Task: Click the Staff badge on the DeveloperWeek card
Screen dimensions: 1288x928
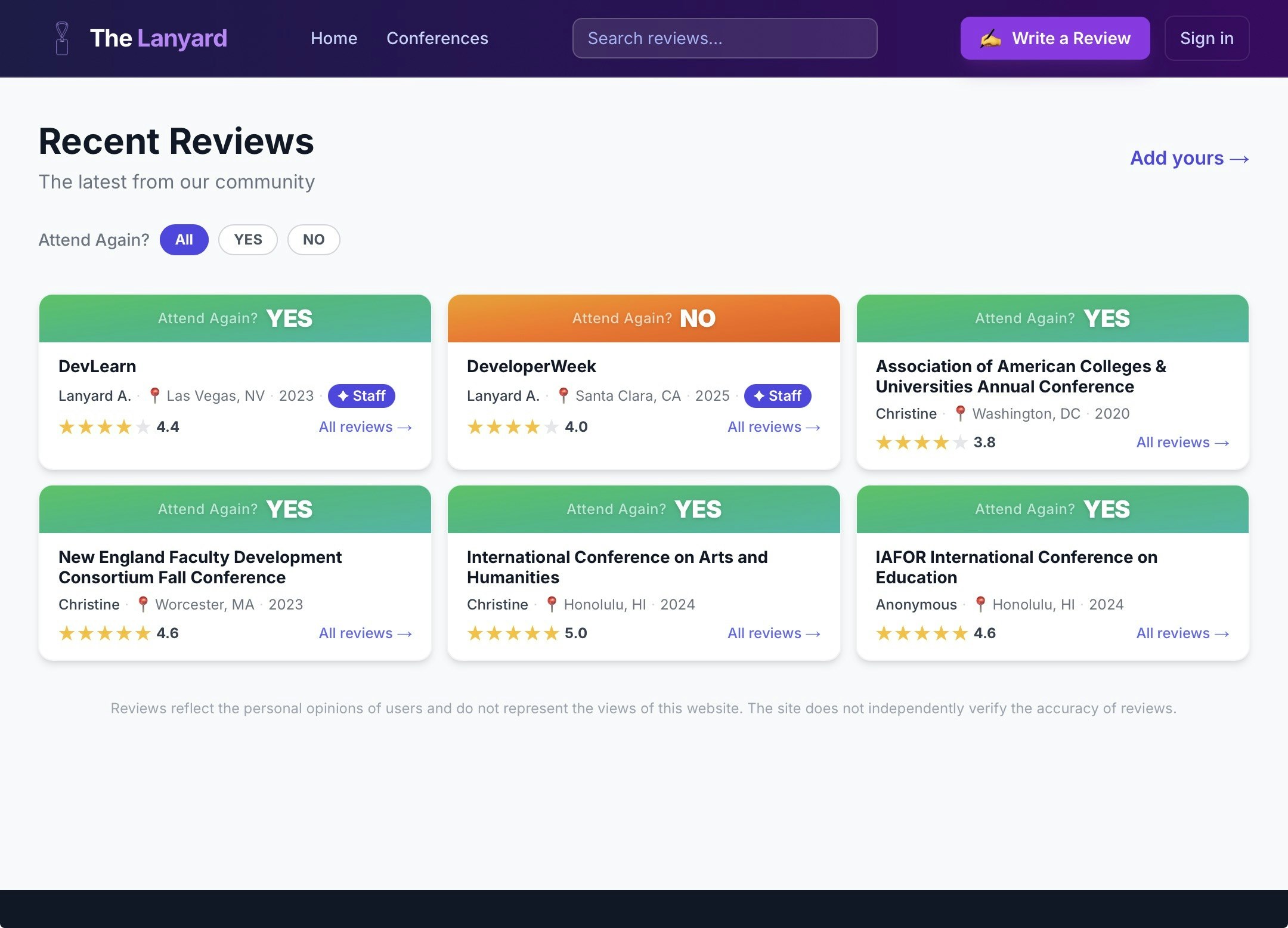Action: [x=777, y=396]
